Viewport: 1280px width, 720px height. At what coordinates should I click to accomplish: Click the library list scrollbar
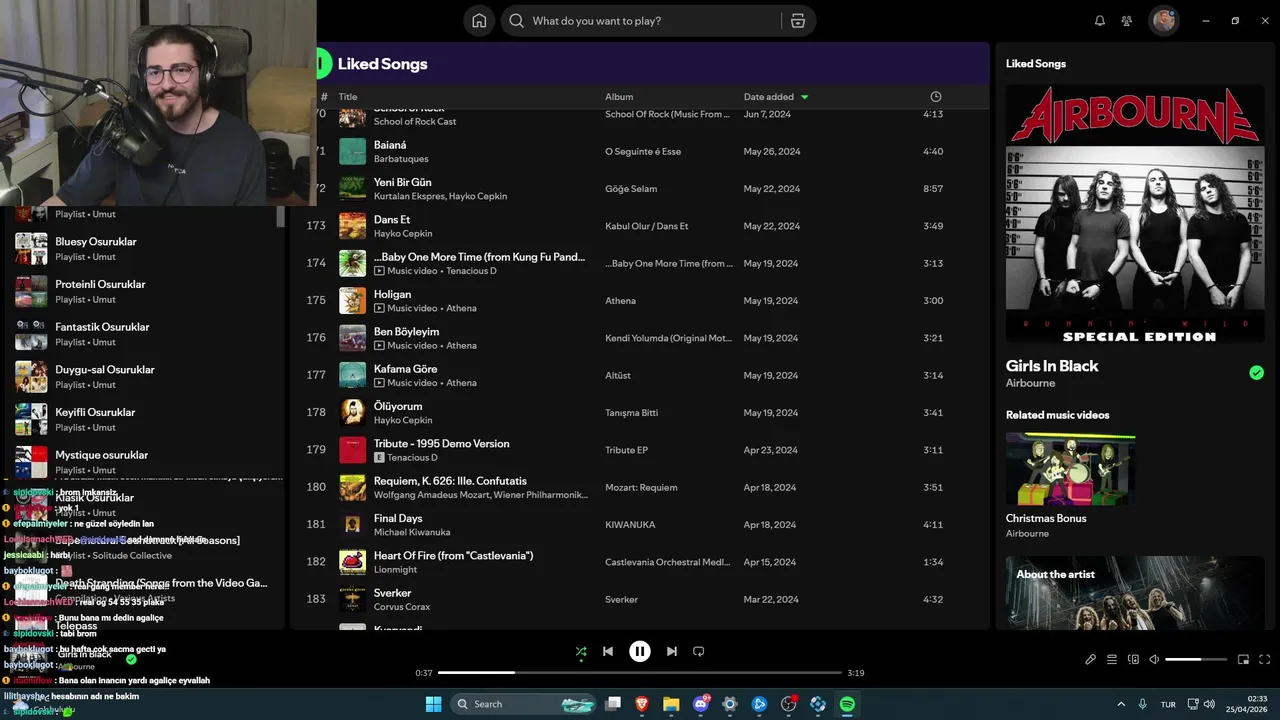281,216
